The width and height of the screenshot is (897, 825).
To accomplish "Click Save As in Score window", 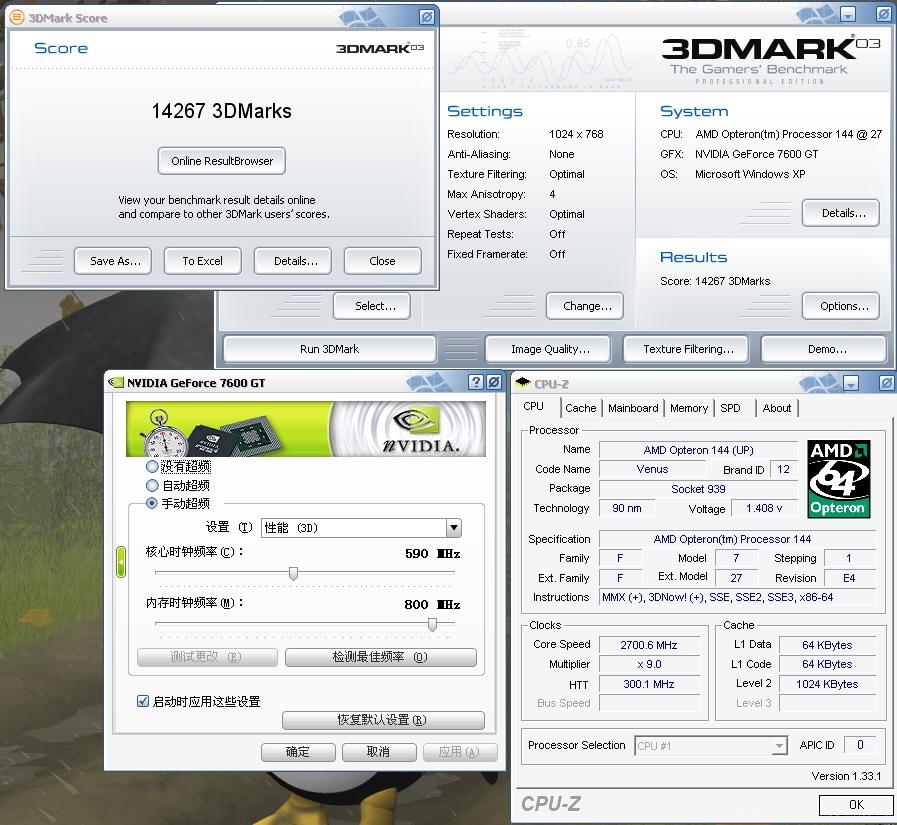I will (113, 261).
